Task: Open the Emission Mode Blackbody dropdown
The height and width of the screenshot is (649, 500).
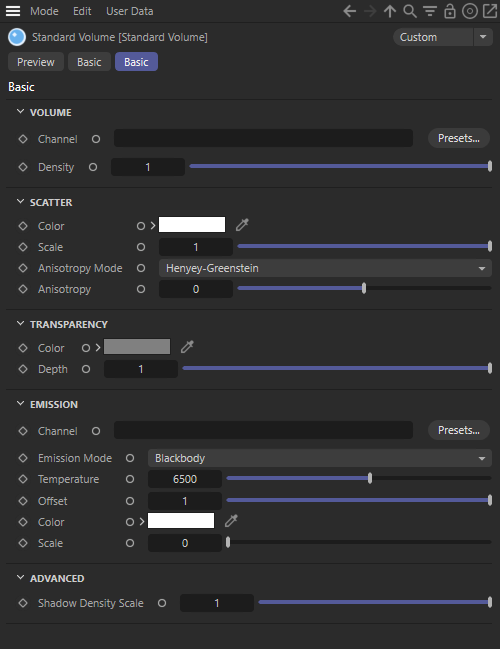Action: (x=320, y=458)
